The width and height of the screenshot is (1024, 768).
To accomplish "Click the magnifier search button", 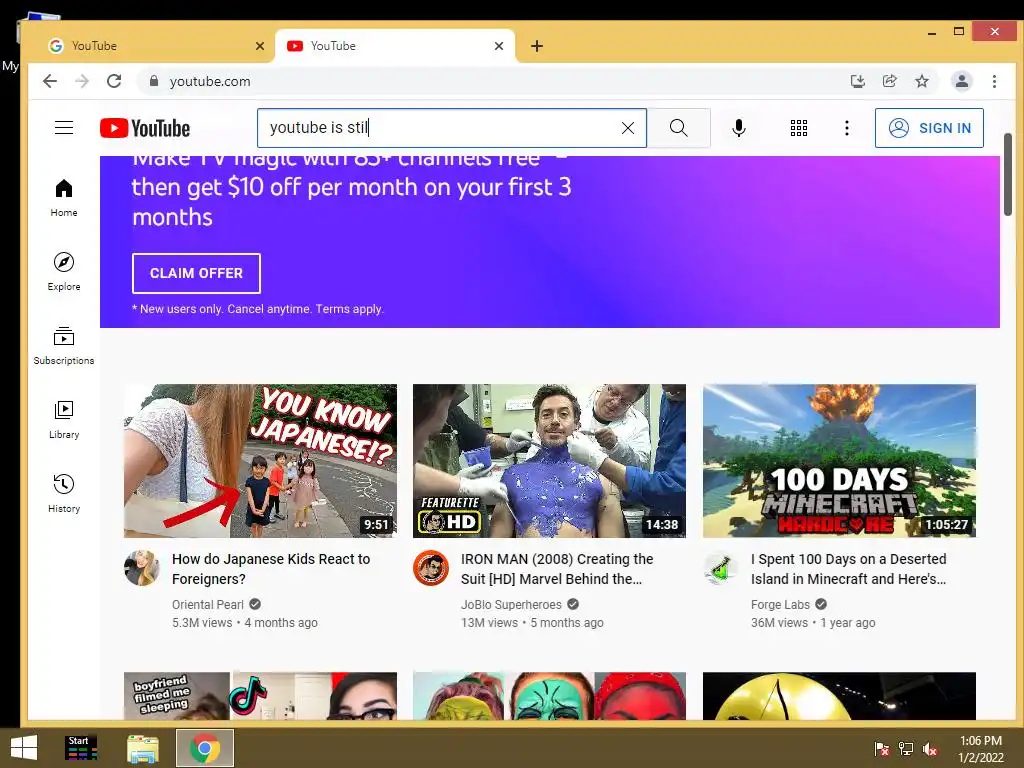I will [x=679, y=128].
